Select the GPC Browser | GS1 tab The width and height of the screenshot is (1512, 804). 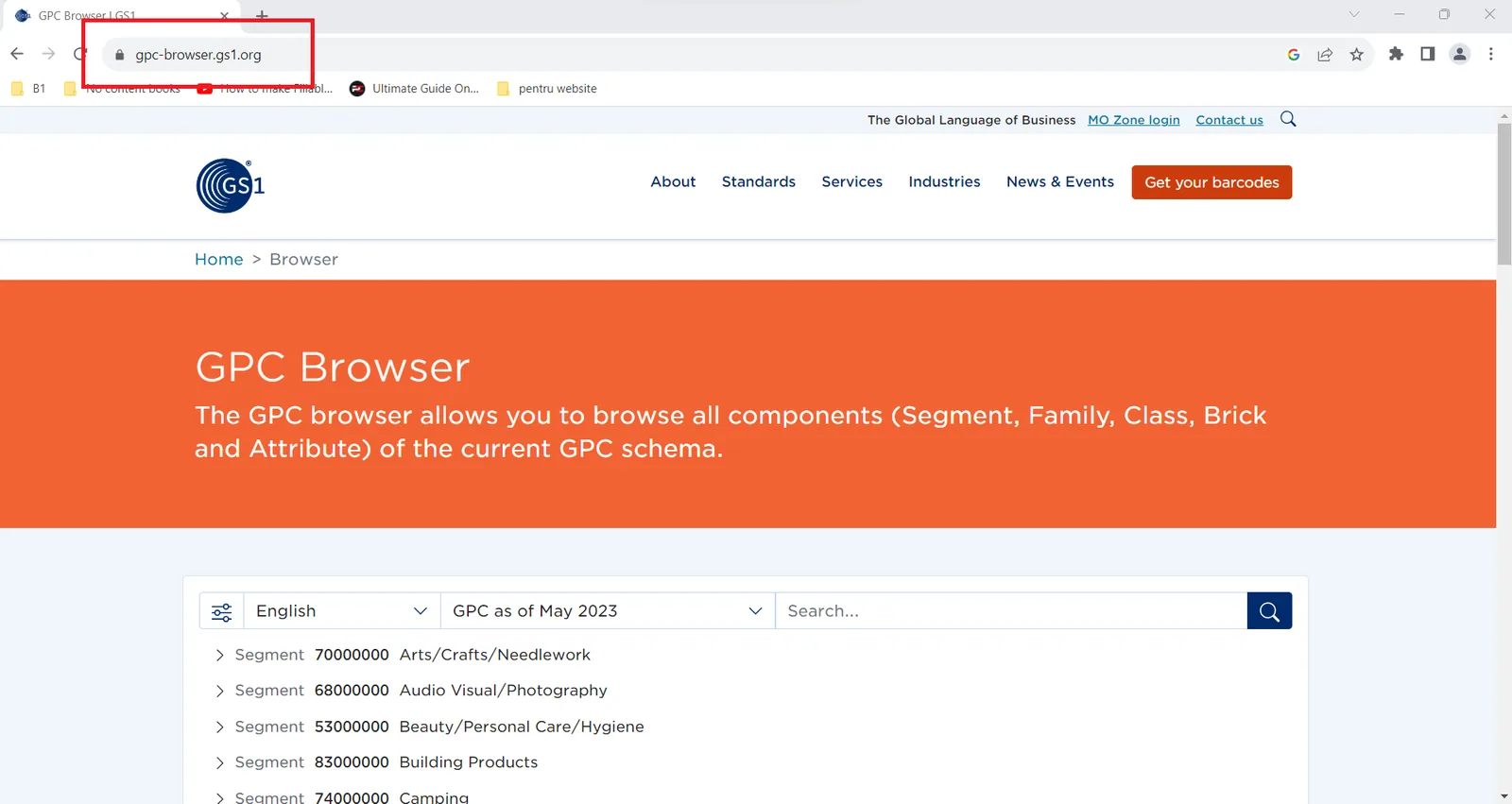point(123,16)
